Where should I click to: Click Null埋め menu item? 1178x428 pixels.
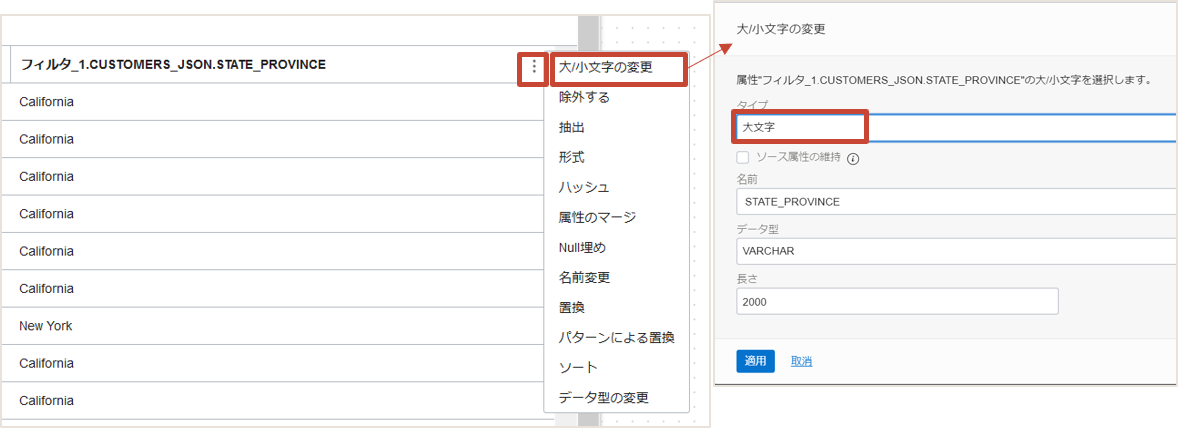[582, 248]
